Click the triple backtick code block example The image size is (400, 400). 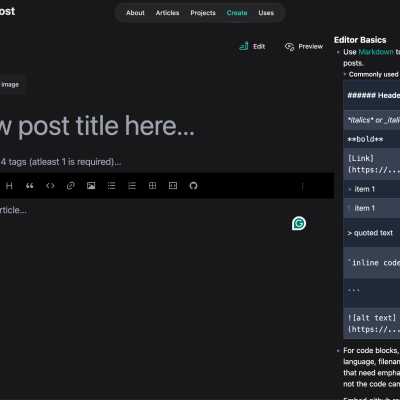point(371,293)
